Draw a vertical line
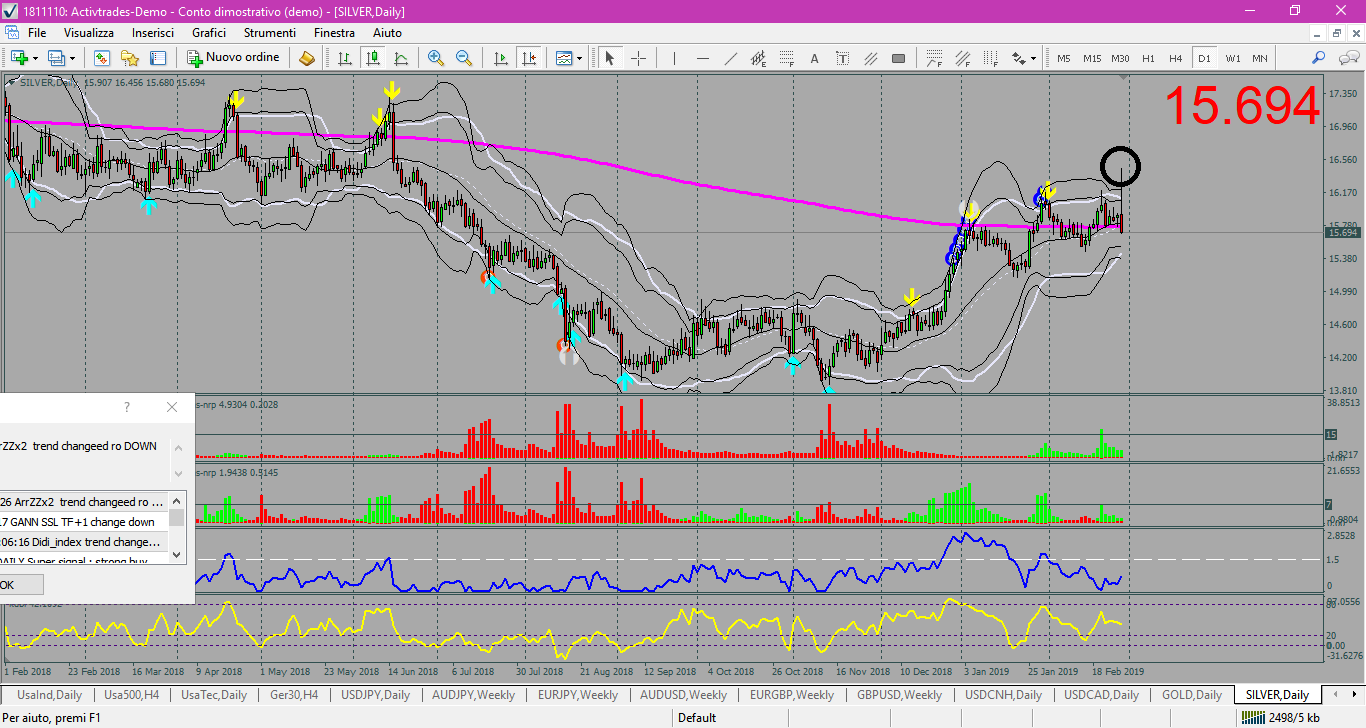Viewport: 1366px width, 728px height. coord(675,58)
